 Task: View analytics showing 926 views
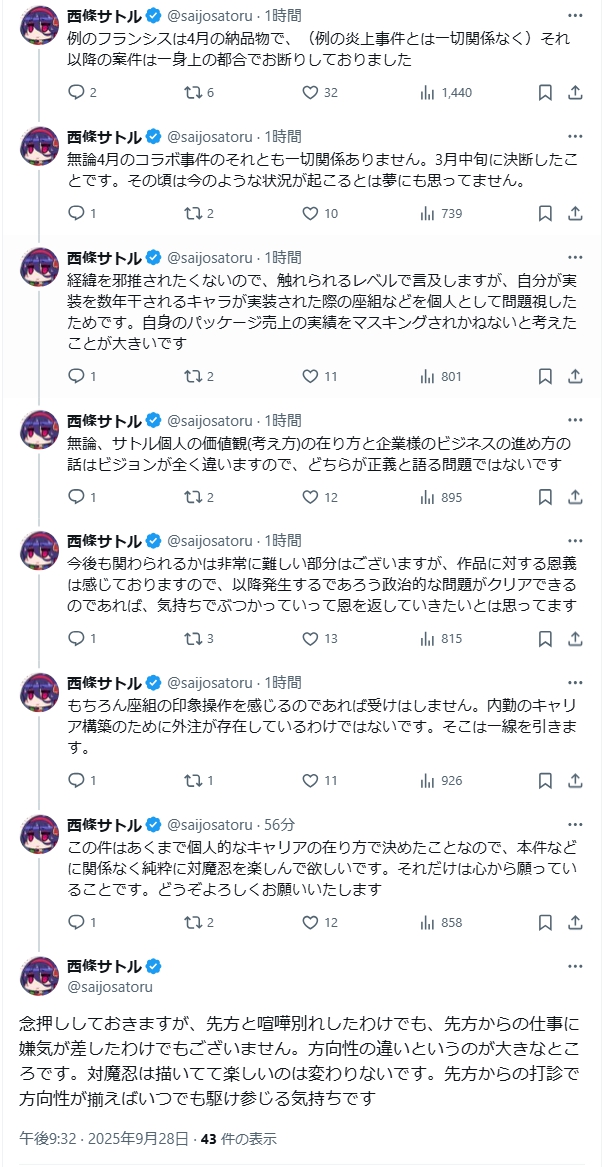click(x=427, y=780)
